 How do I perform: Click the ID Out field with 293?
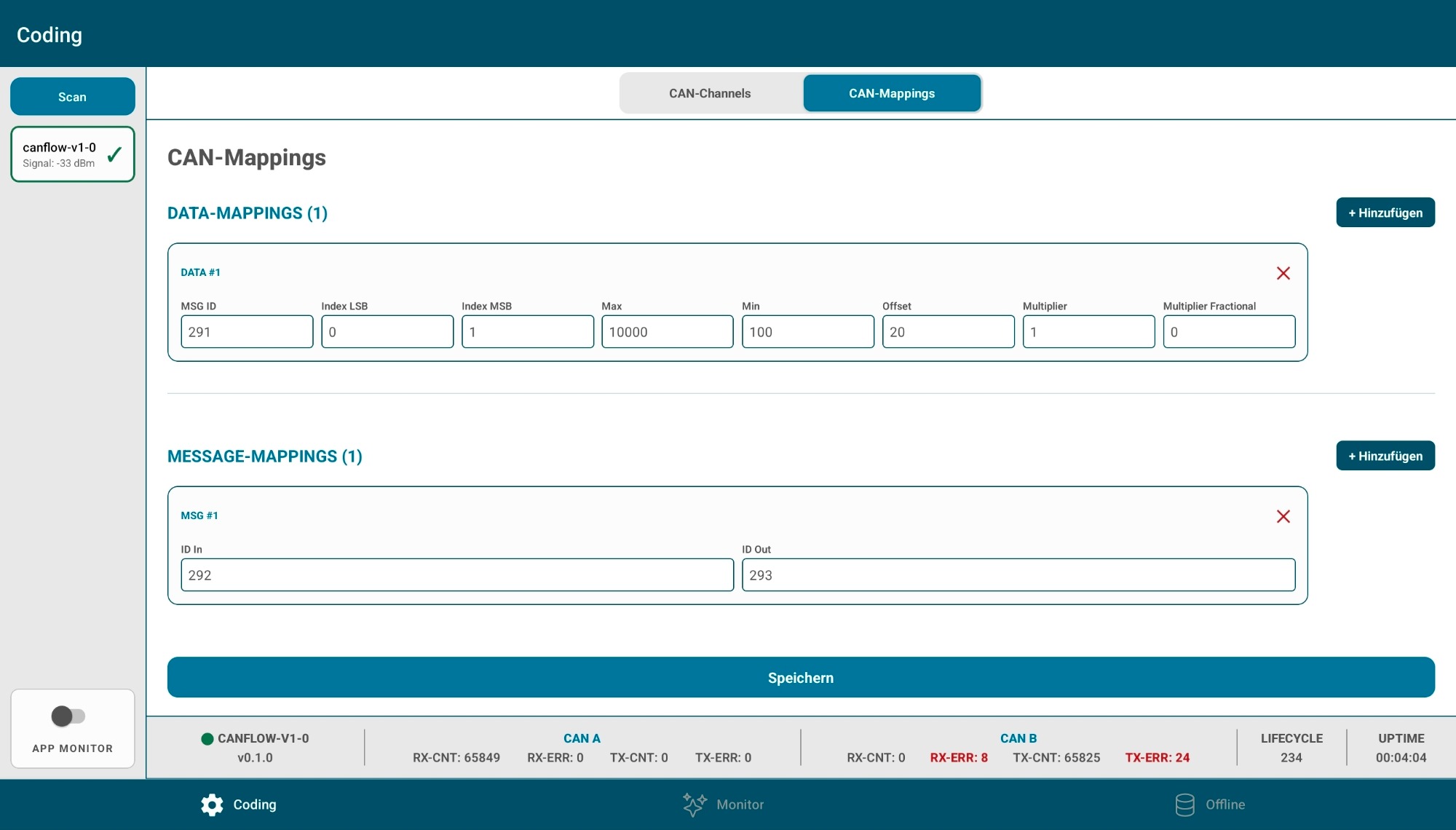[x=1018, y=575]
